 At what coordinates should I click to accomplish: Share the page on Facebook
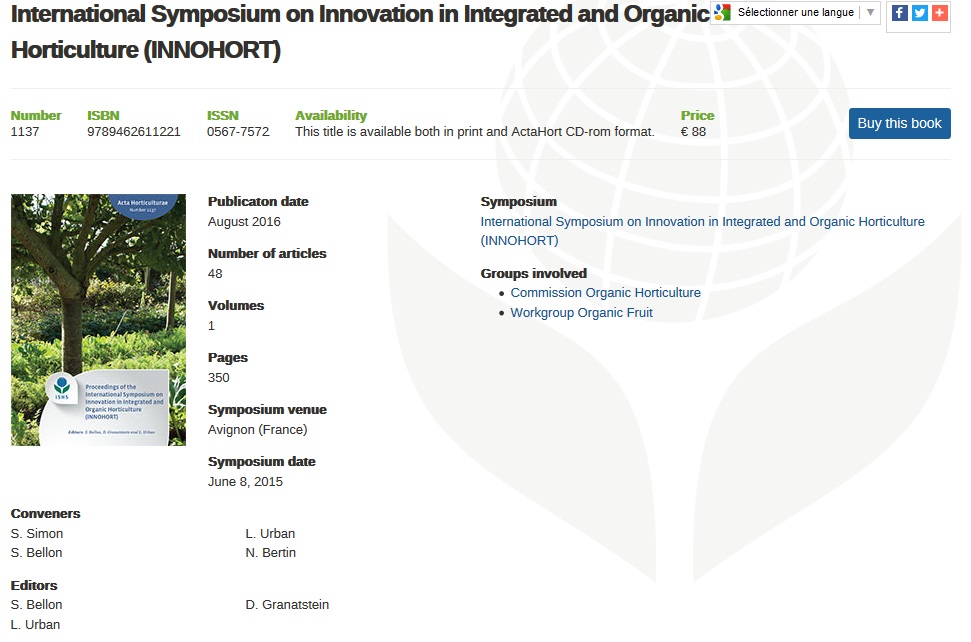[x=900, y=13]
